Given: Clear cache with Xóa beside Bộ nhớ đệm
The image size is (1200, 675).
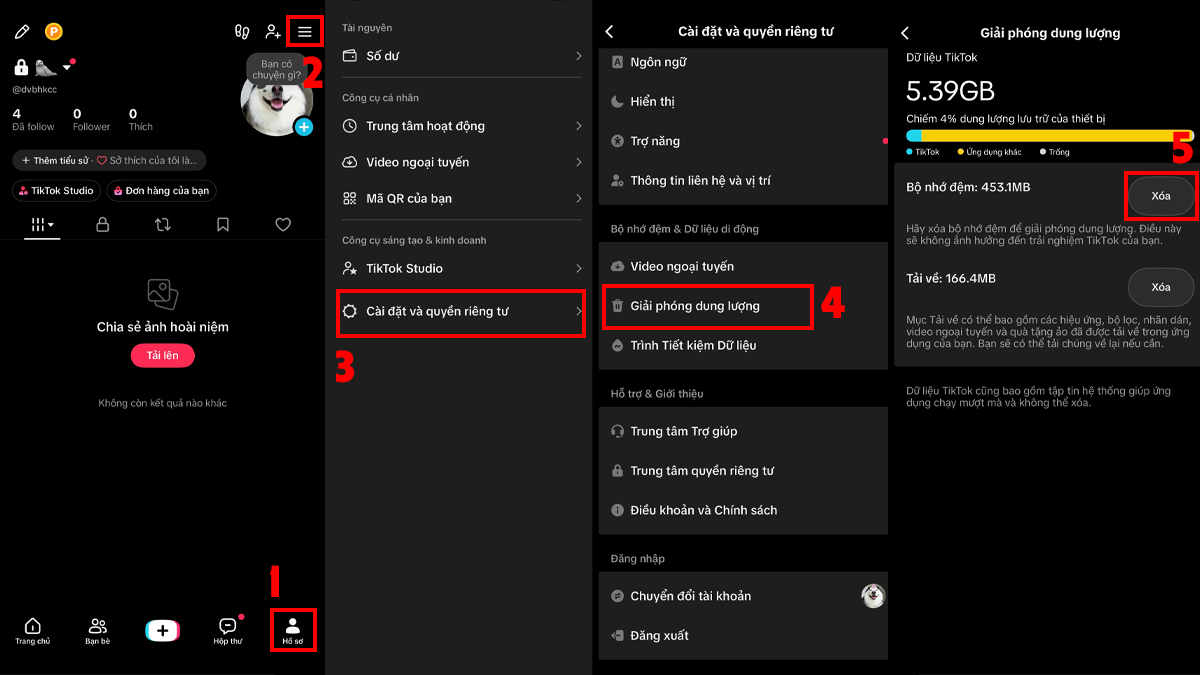Looking at the screenshot, I should coord(1161,196).
